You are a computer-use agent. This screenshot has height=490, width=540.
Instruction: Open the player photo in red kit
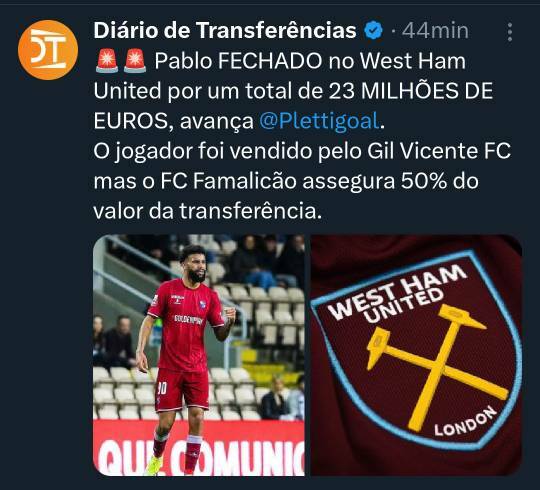[x=199, y=355]
